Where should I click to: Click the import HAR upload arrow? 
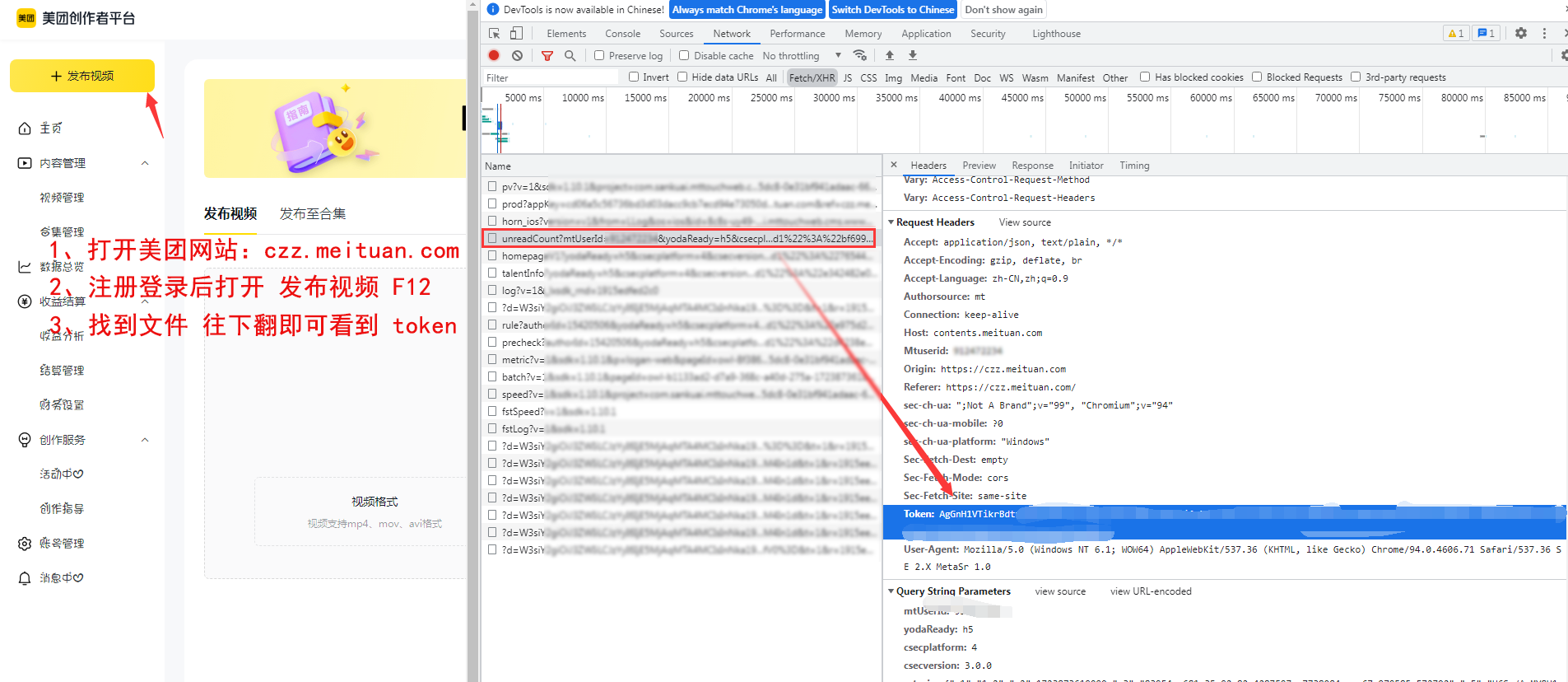[x=889, y=55]
